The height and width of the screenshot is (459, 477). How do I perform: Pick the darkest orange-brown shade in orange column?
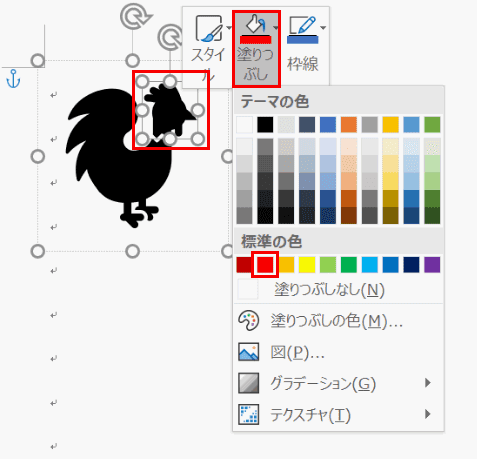(349, 215)
